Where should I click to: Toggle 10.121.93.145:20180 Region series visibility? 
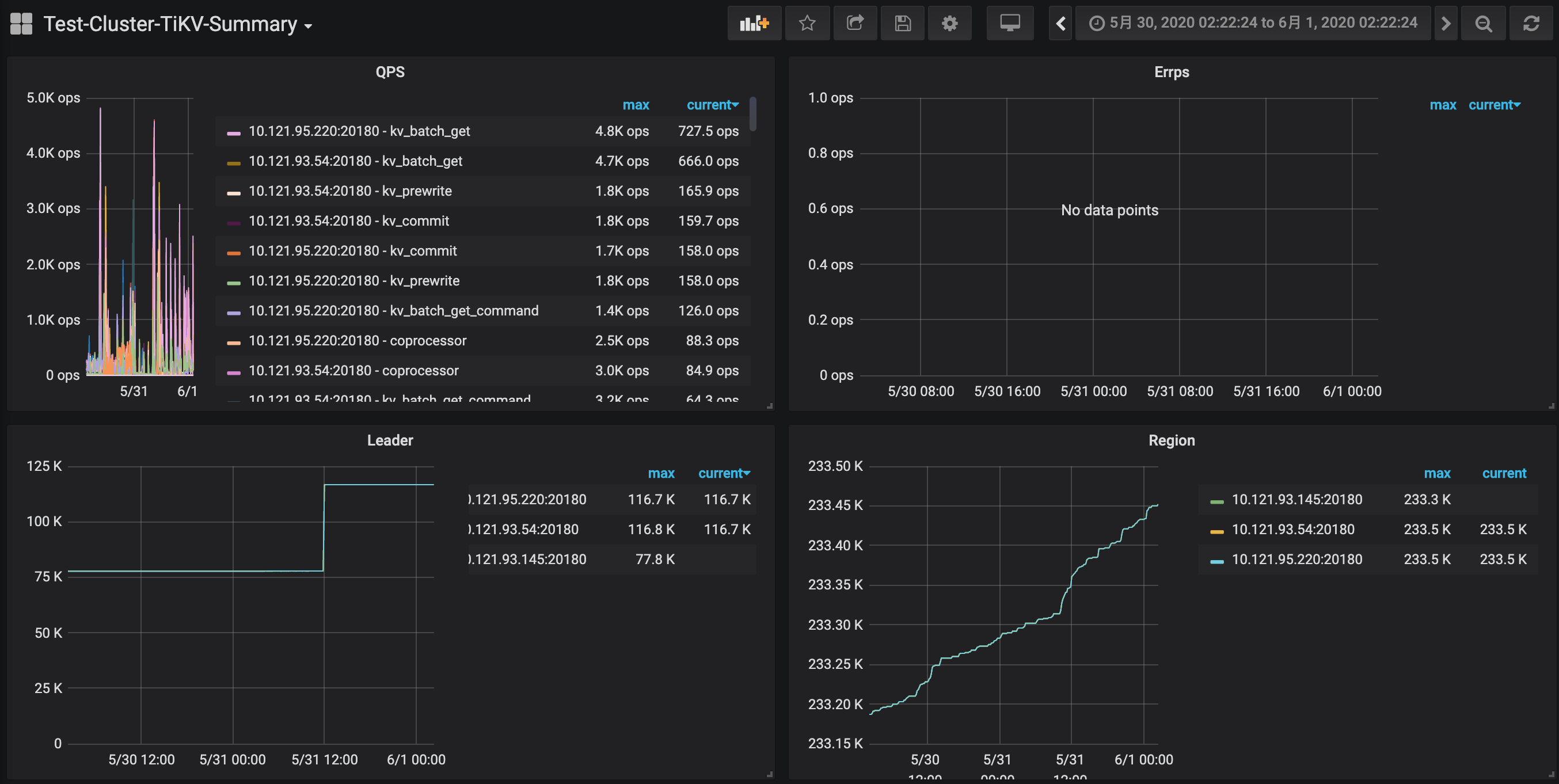pyautogui.click(x=1296, y=500)
